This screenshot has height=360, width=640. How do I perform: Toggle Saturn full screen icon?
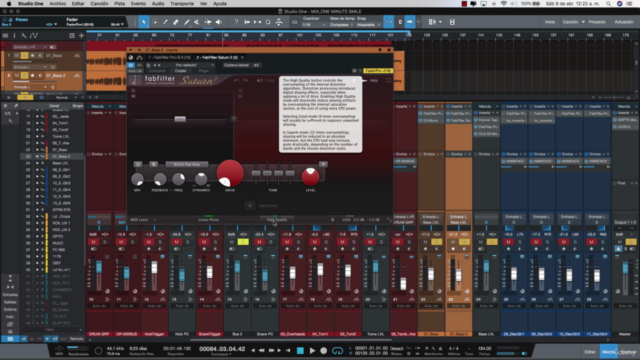388,80
